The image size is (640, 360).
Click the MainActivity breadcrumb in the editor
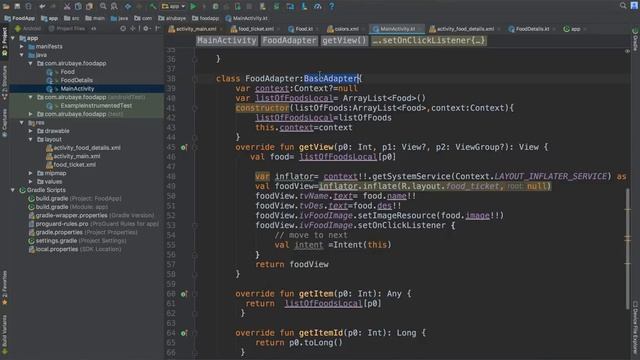point(227,41)
